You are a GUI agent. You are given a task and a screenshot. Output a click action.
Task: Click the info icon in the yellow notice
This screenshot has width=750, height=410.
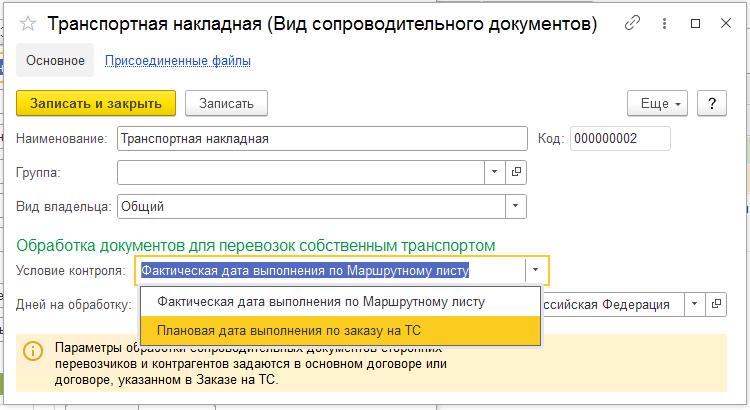[x=33, y=351]
